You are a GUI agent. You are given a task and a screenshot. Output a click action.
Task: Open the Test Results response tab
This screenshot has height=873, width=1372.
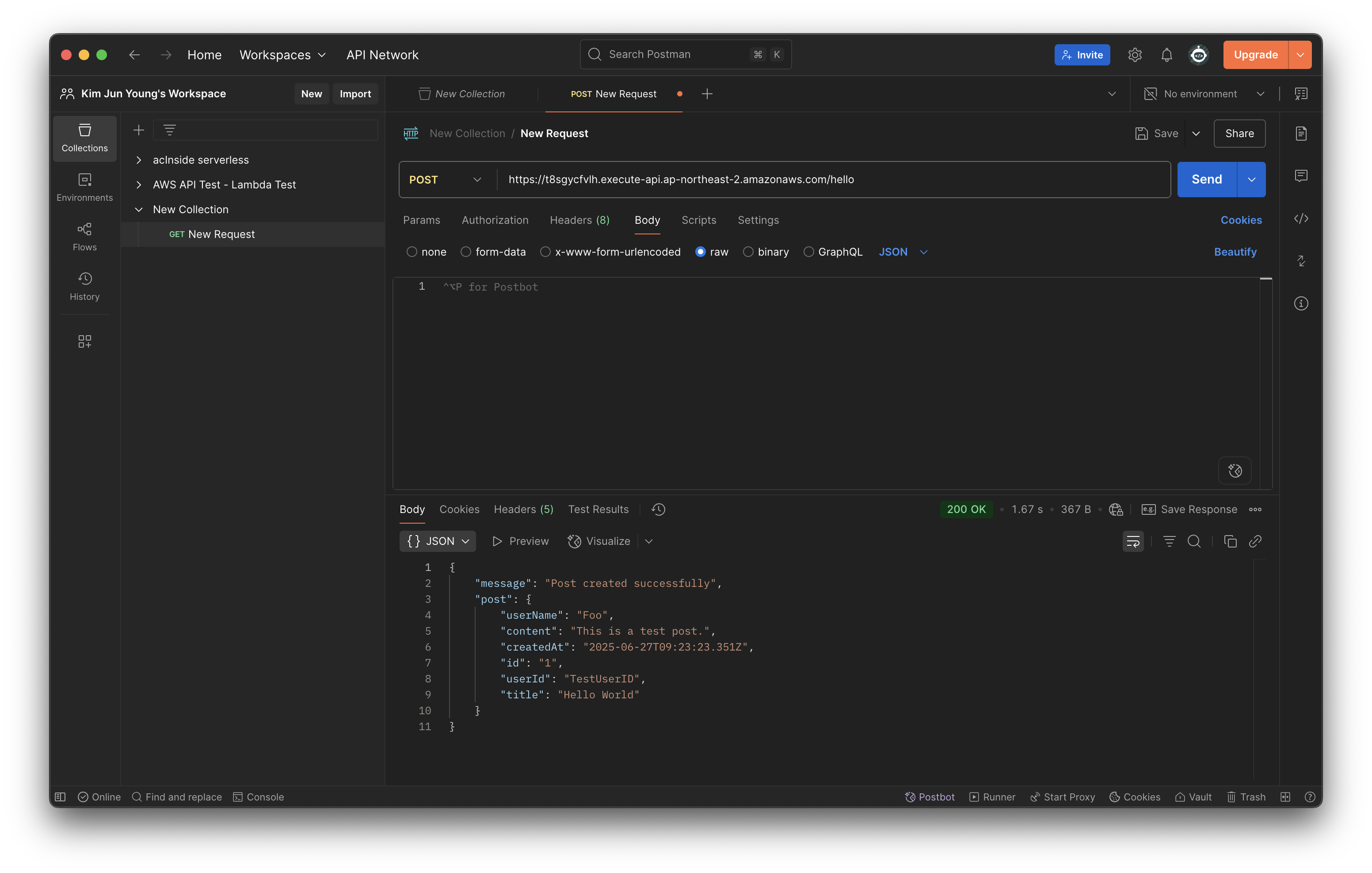[598, 509]
